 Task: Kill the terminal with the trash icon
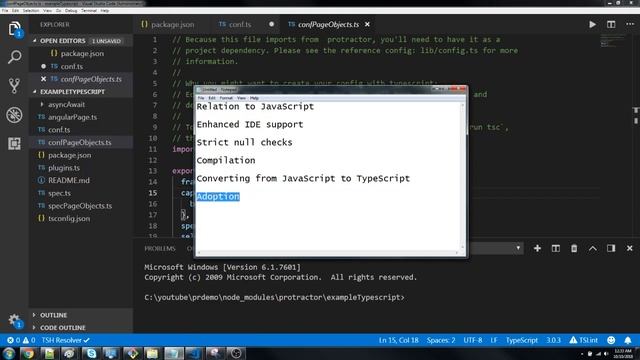click(x=574, y=248)
